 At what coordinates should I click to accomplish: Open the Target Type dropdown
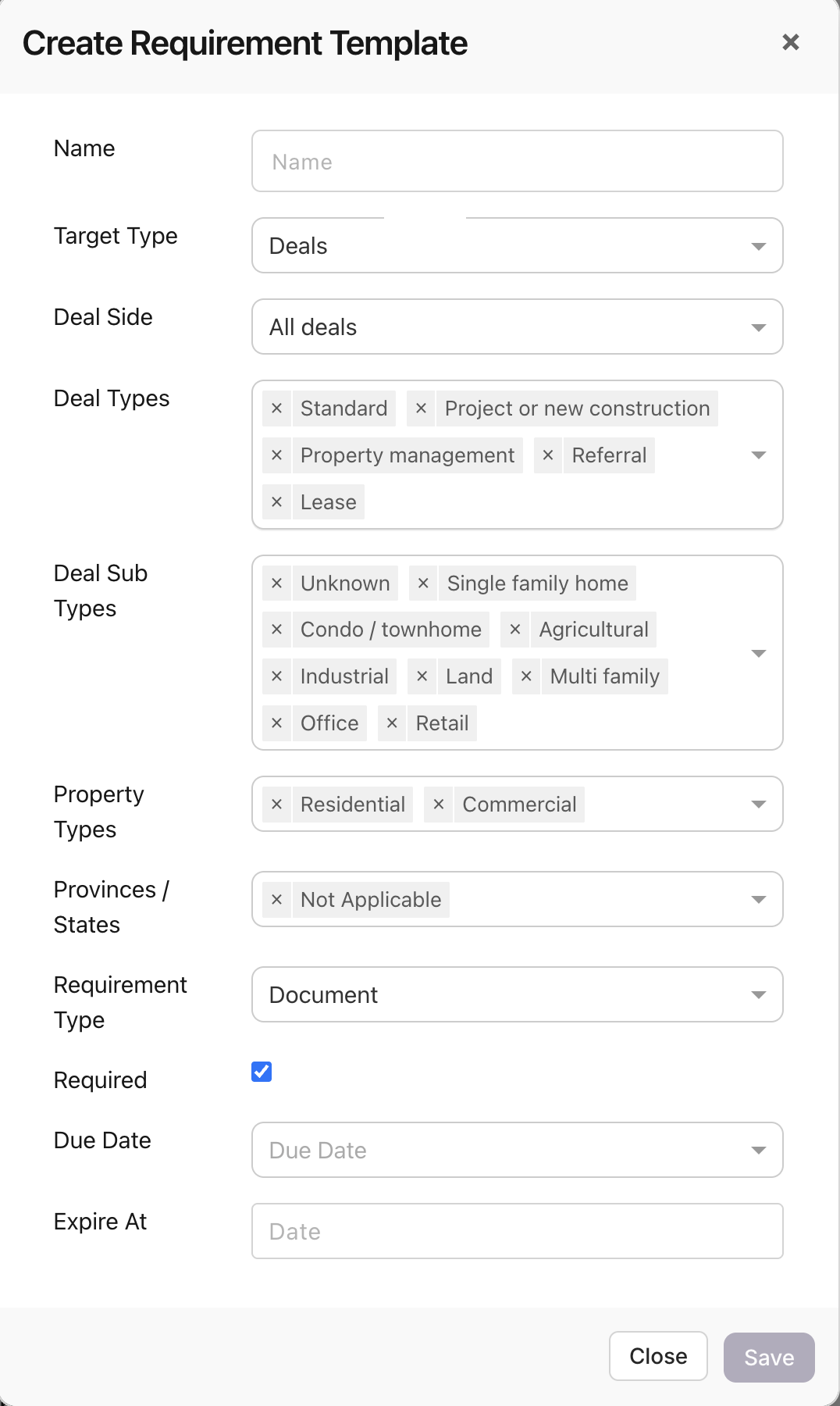point(517,246)
